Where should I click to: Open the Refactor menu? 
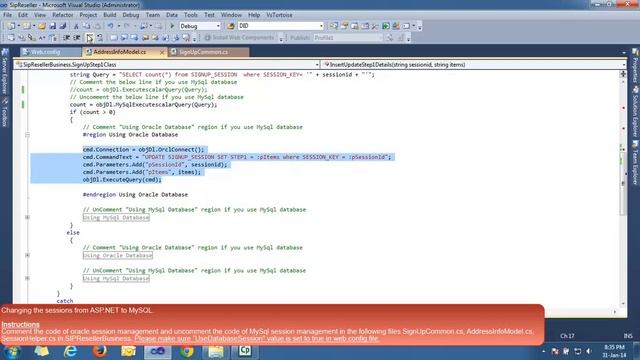pos(62,15)
